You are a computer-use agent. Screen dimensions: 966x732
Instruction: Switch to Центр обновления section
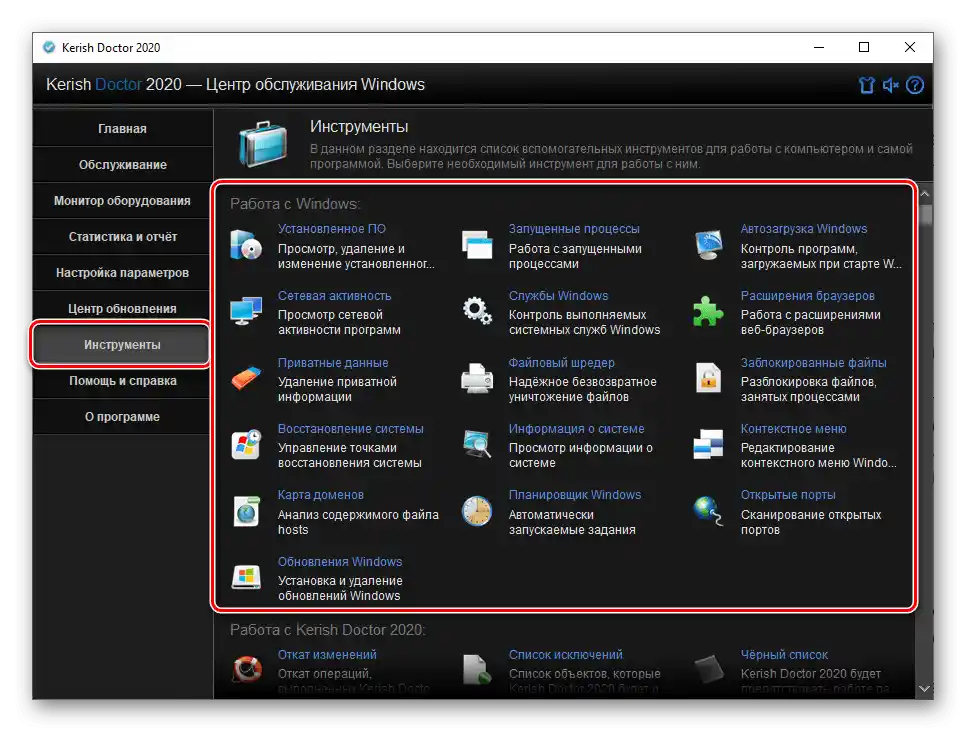tap(122, 309)
